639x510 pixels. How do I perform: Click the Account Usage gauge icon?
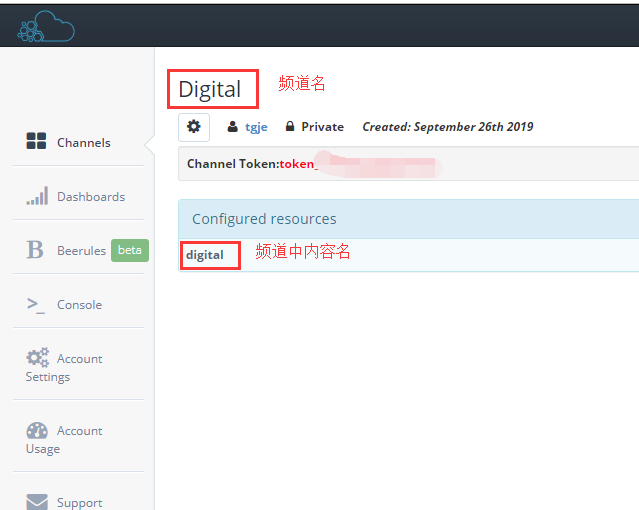37,430
